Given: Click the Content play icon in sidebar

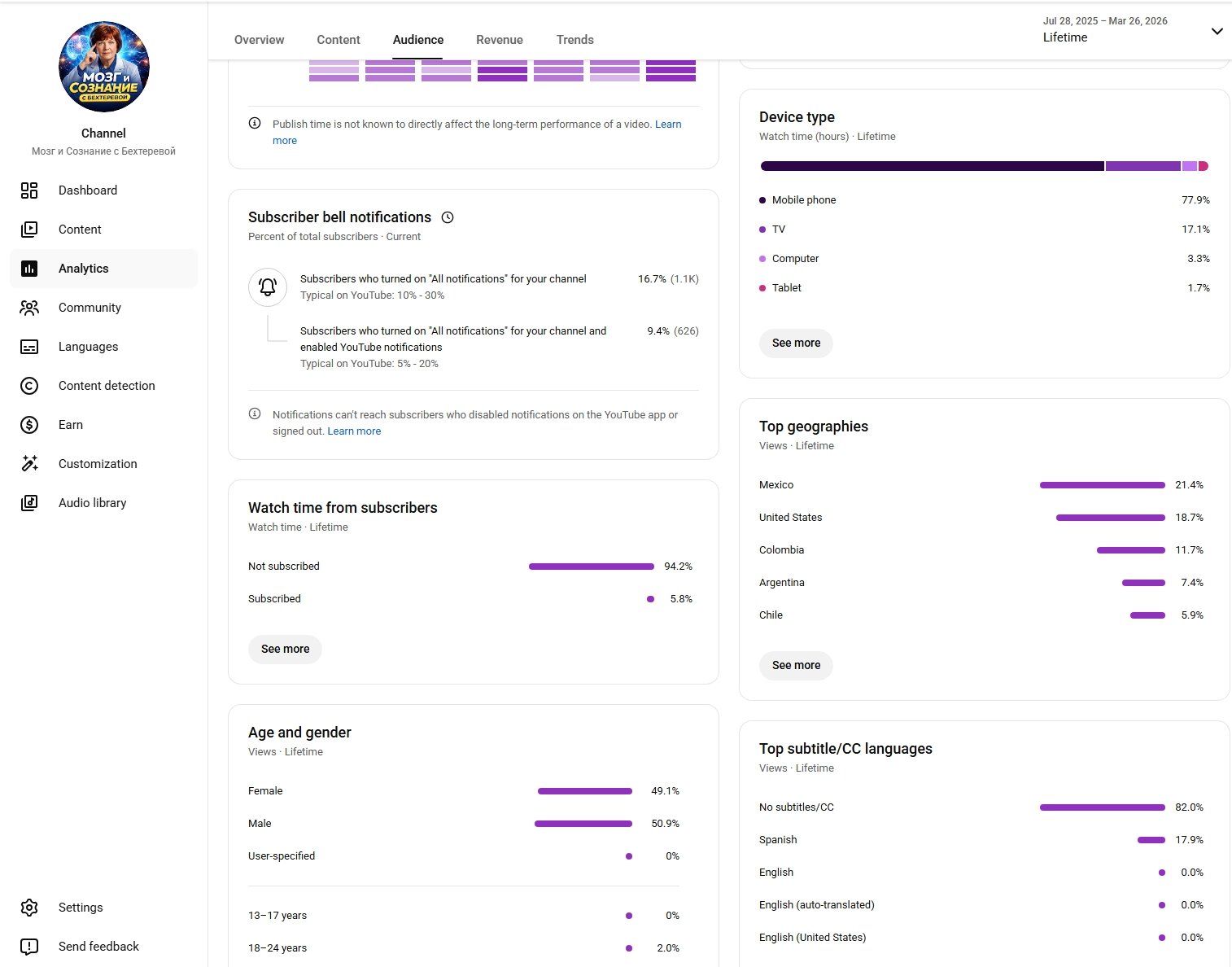Looking at the screenshot, I should click(x=29, y=230).
